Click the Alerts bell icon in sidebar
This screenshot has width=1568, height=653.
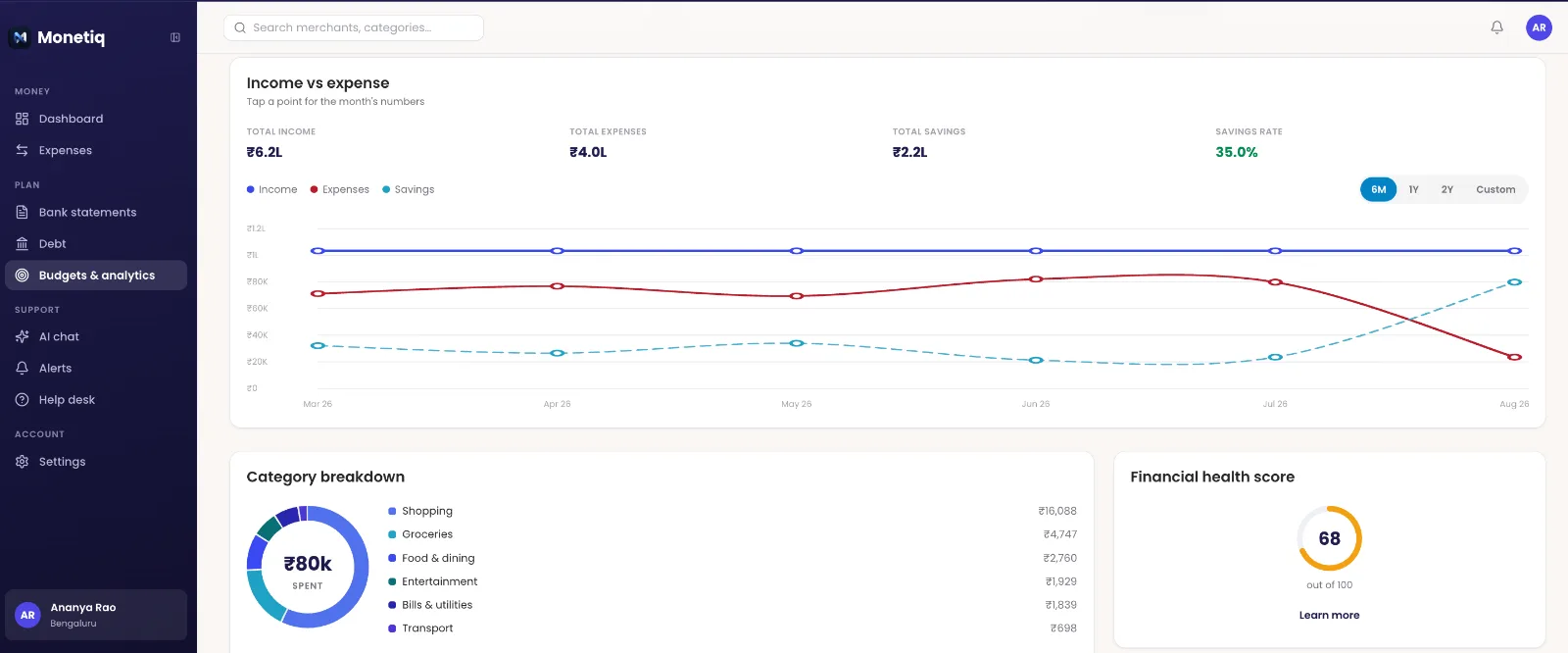coord(22,368)
